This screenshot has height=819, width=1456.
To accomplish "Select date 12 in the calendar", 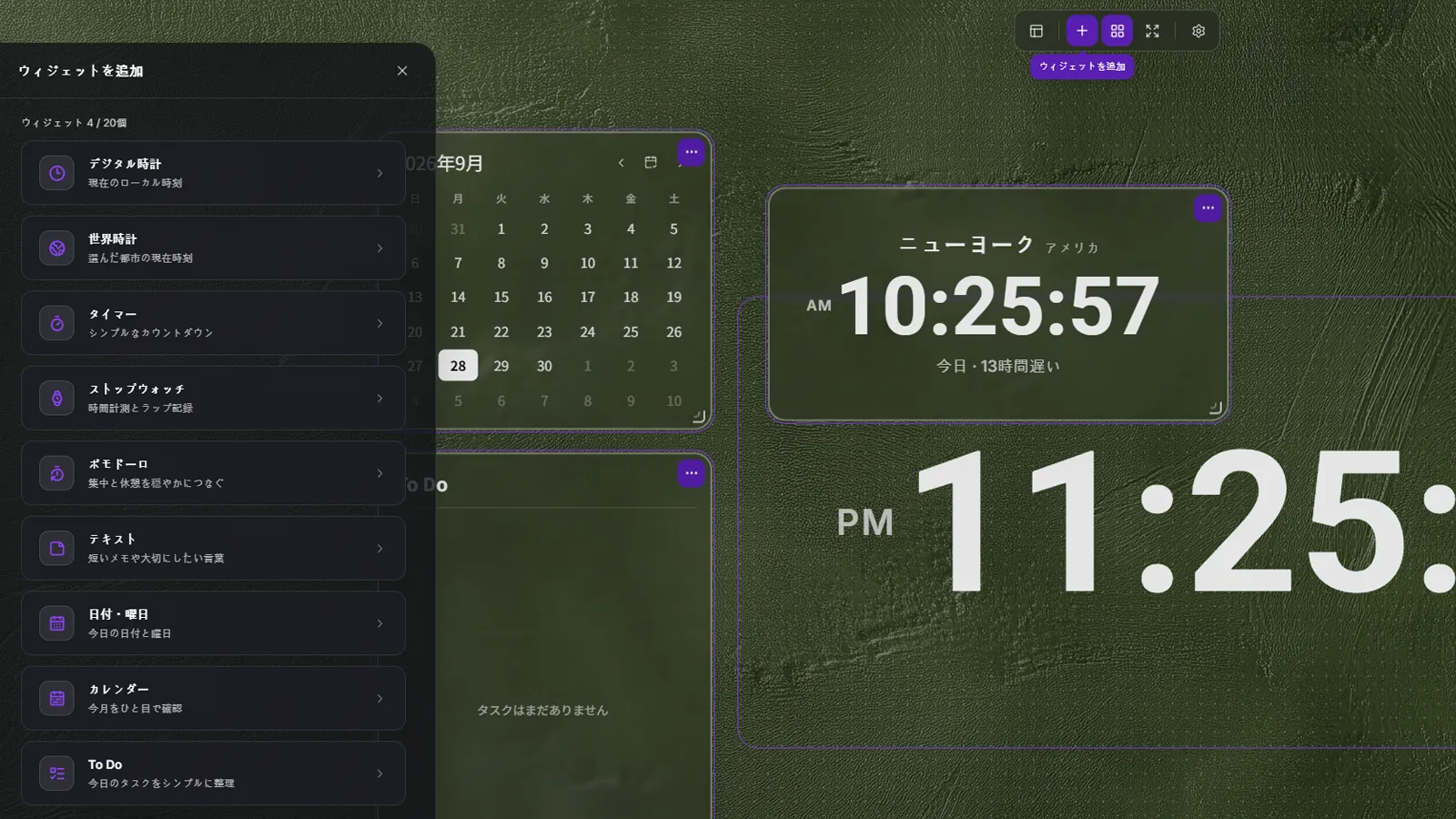I will 674,263.
